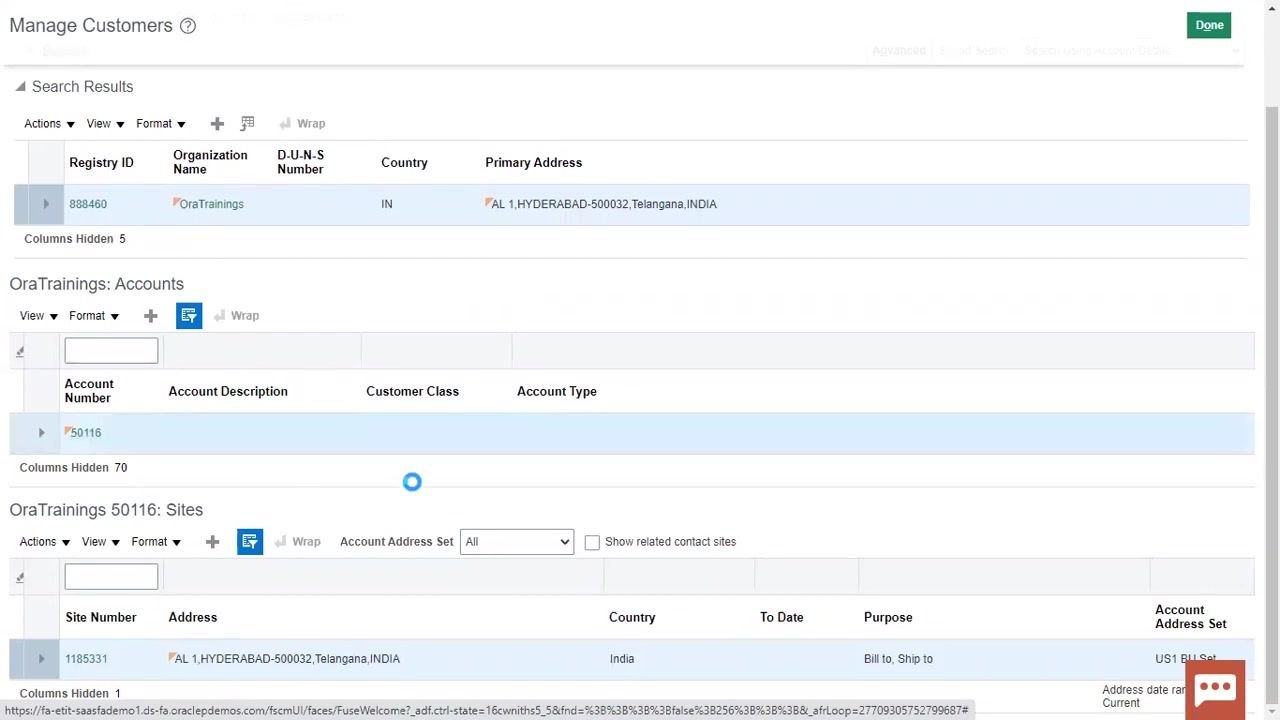Open site number 1185331 link
This screenshot has width=1280, height=720.
point(86,659)
